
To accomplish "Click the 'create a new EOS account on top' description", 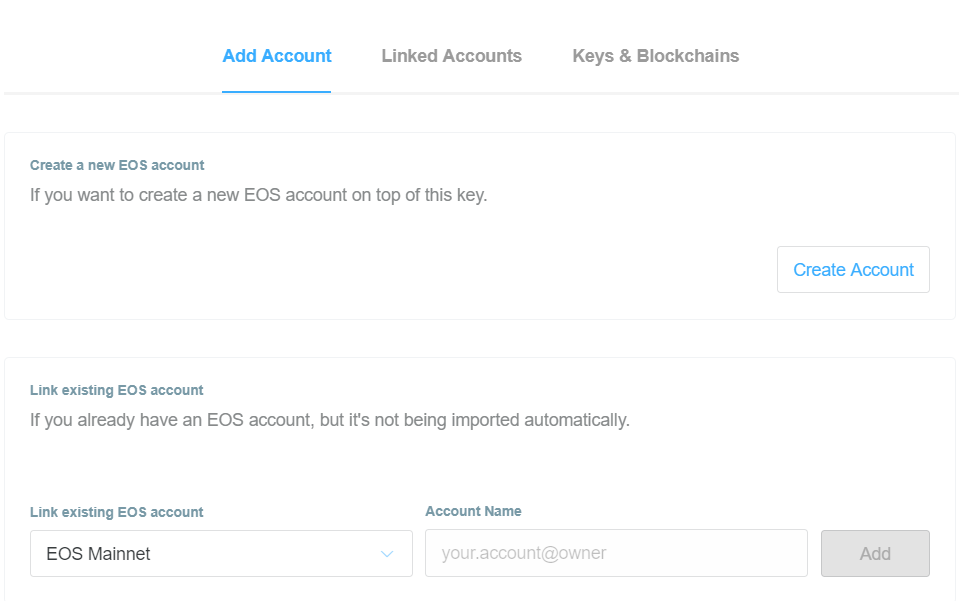I will (x=258, y=195).
